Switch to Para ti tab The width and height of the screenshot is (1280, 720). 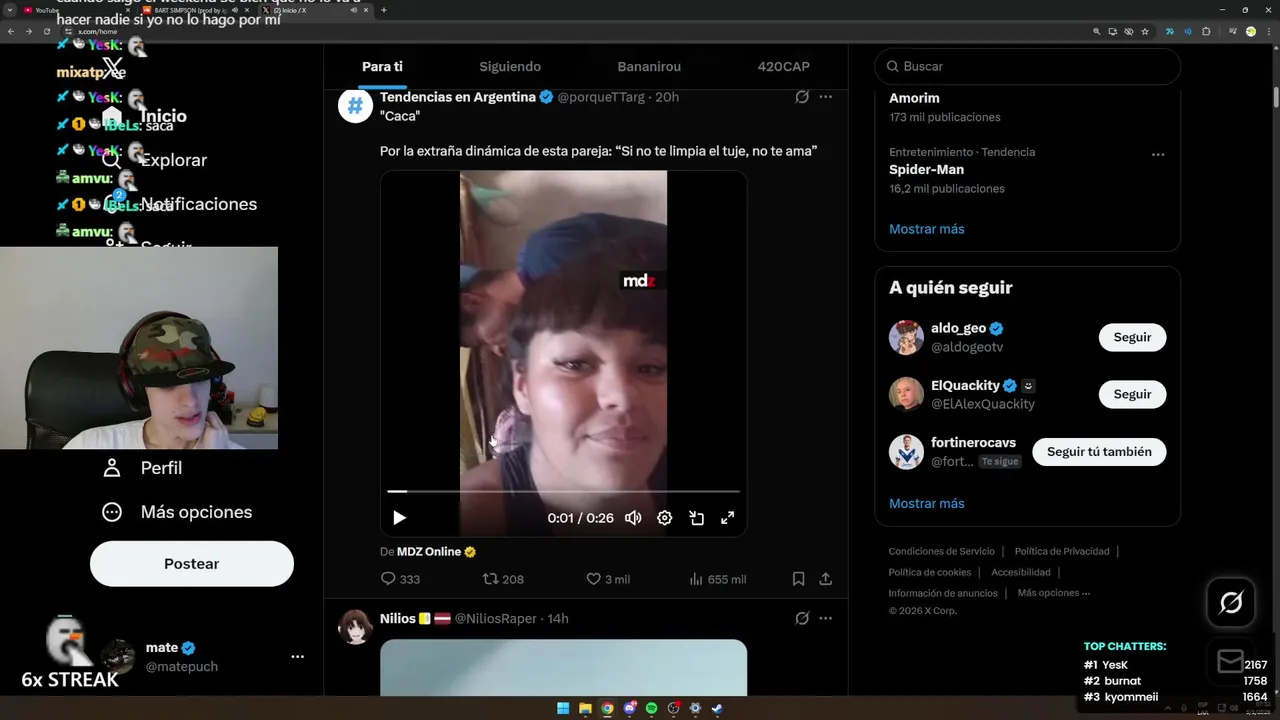(382, 66)
